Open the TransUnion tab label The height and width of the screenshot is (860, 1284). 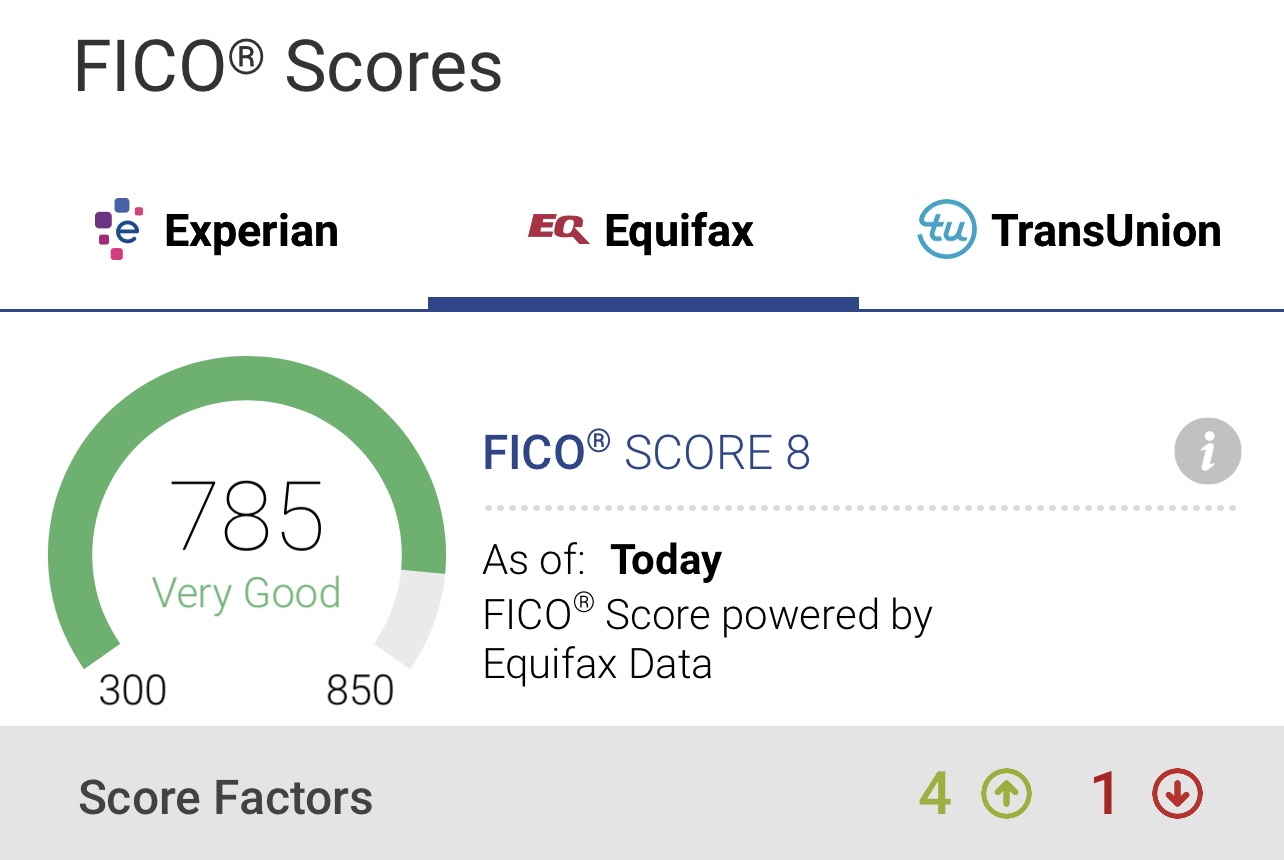click(1106, 231)
